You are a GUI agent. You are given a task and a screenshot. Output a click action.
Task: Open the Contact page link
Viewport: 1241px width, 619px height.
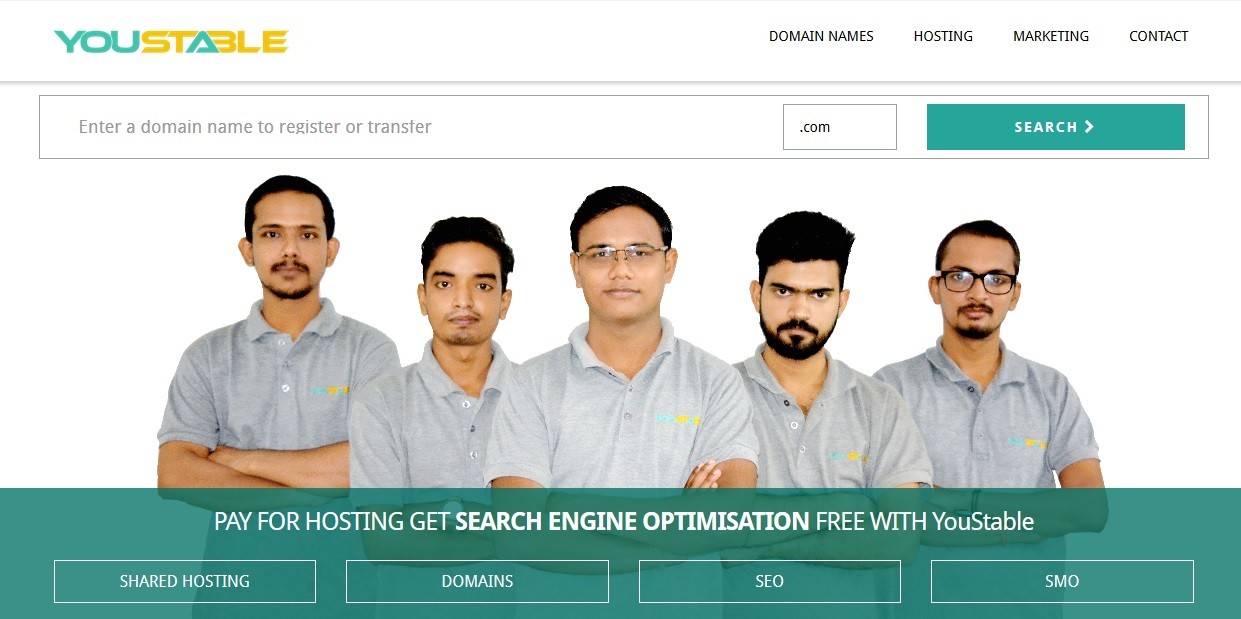[1158, 36]
